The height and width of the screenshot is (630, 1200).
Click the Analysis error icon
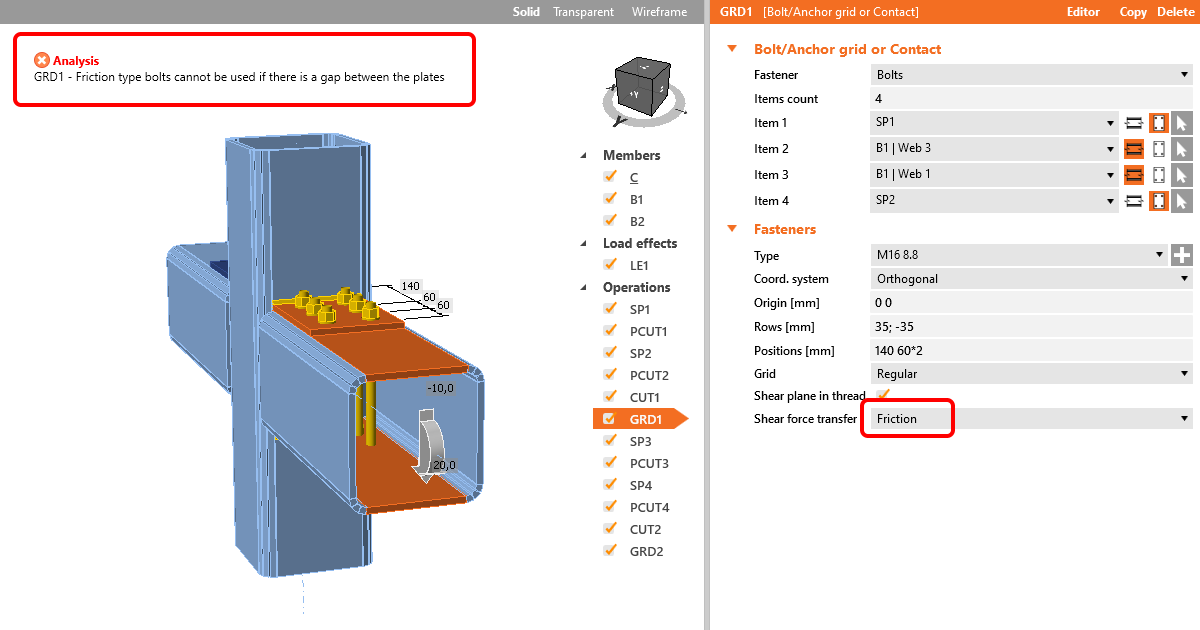pyautogui.click(x=41, y=60)
